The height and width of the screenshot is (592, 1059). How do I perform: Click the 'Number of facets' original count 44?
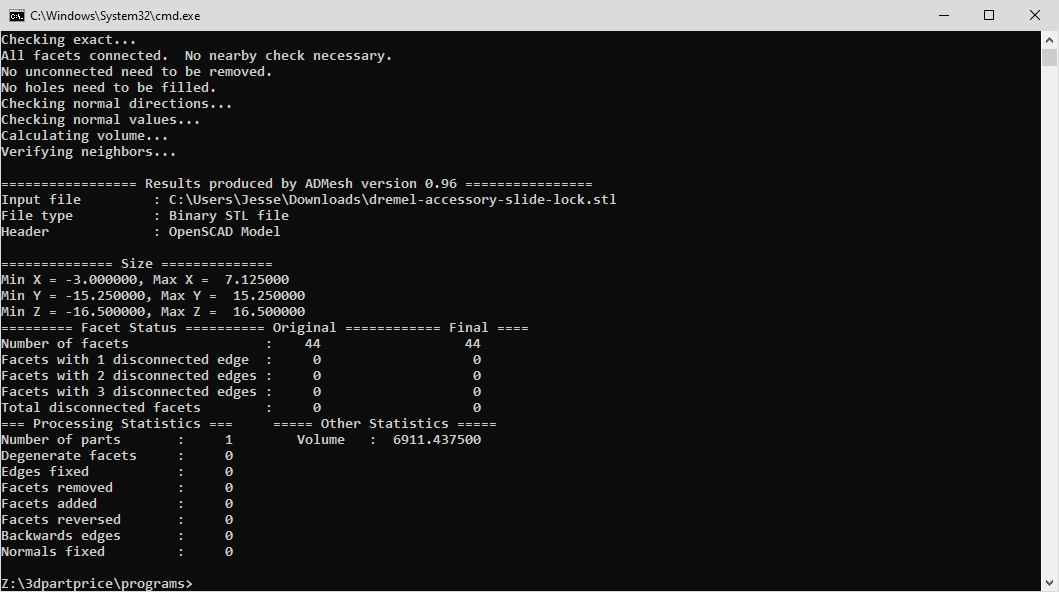tap(312, 344)
